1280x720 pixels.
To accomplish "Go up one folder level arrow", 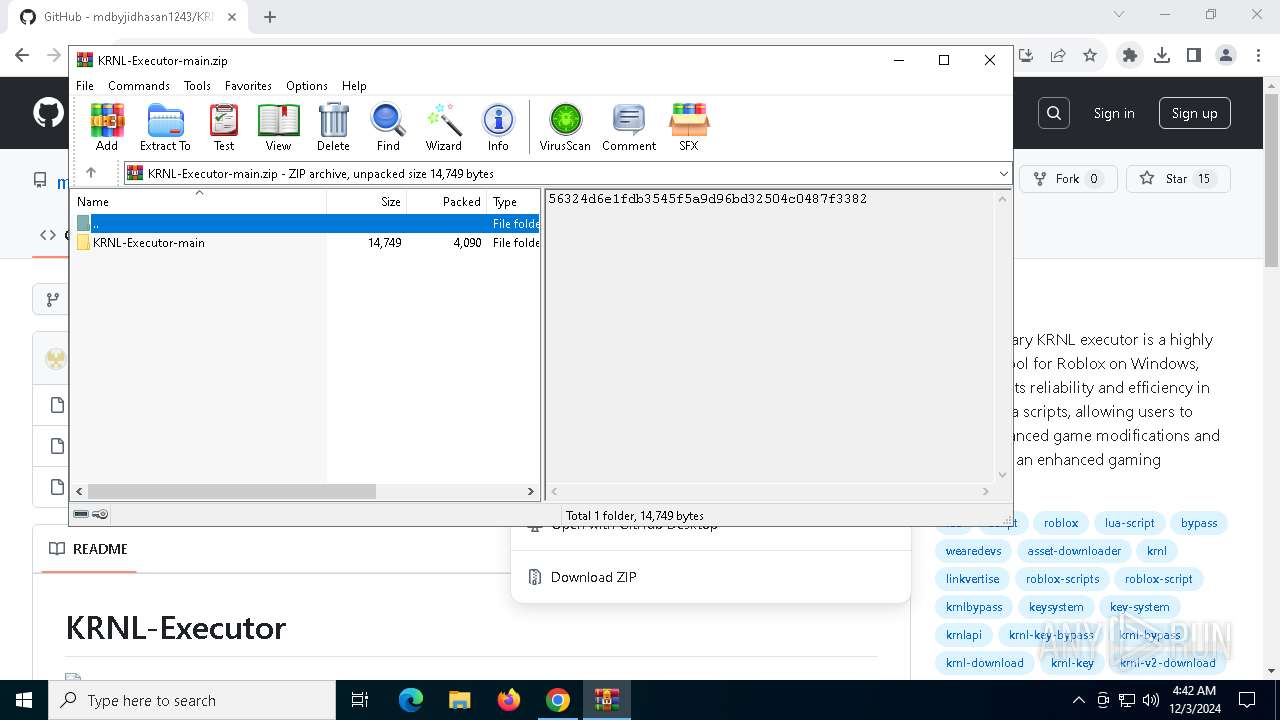I will pyautogui.click(x=91, y=173).
